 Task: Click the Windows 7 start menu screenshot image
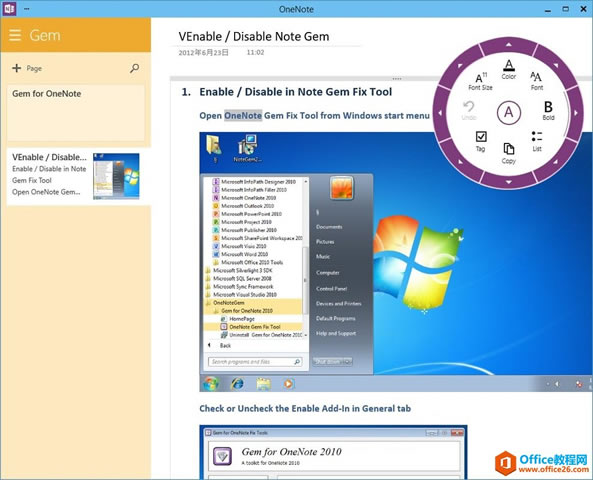(x=396, y=262)
